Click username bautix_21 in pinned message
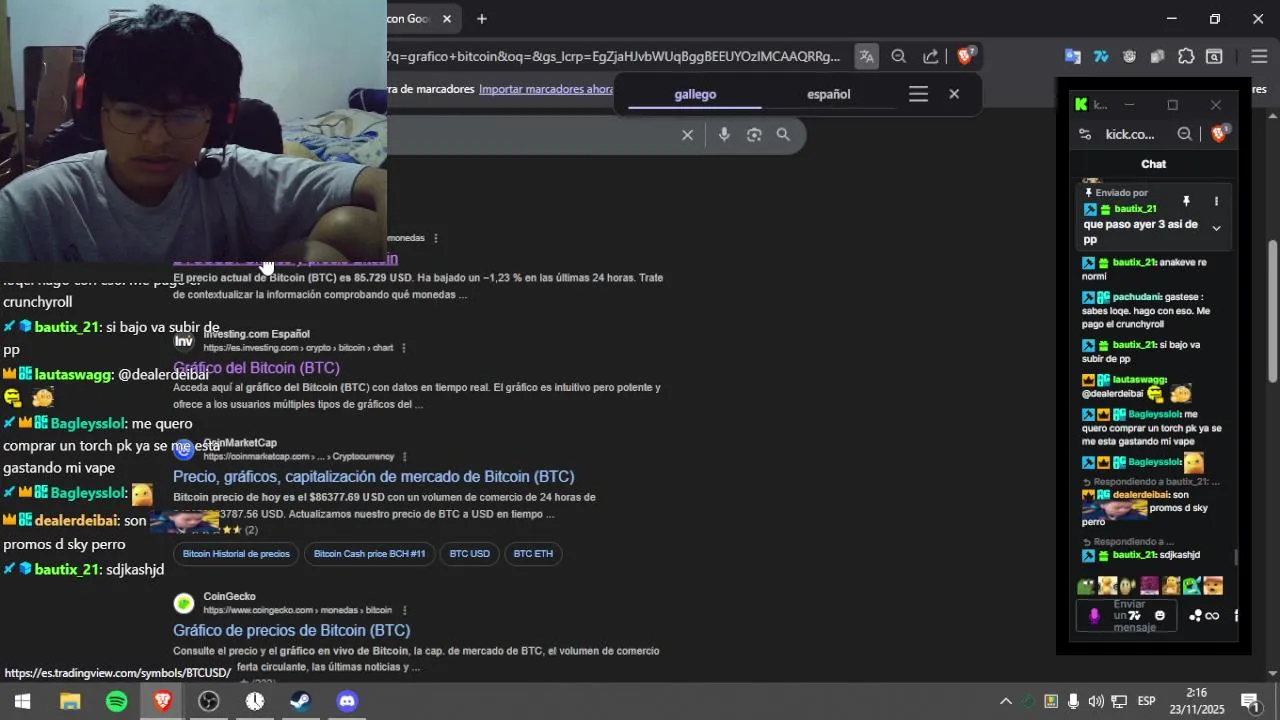 point(1135,209)
